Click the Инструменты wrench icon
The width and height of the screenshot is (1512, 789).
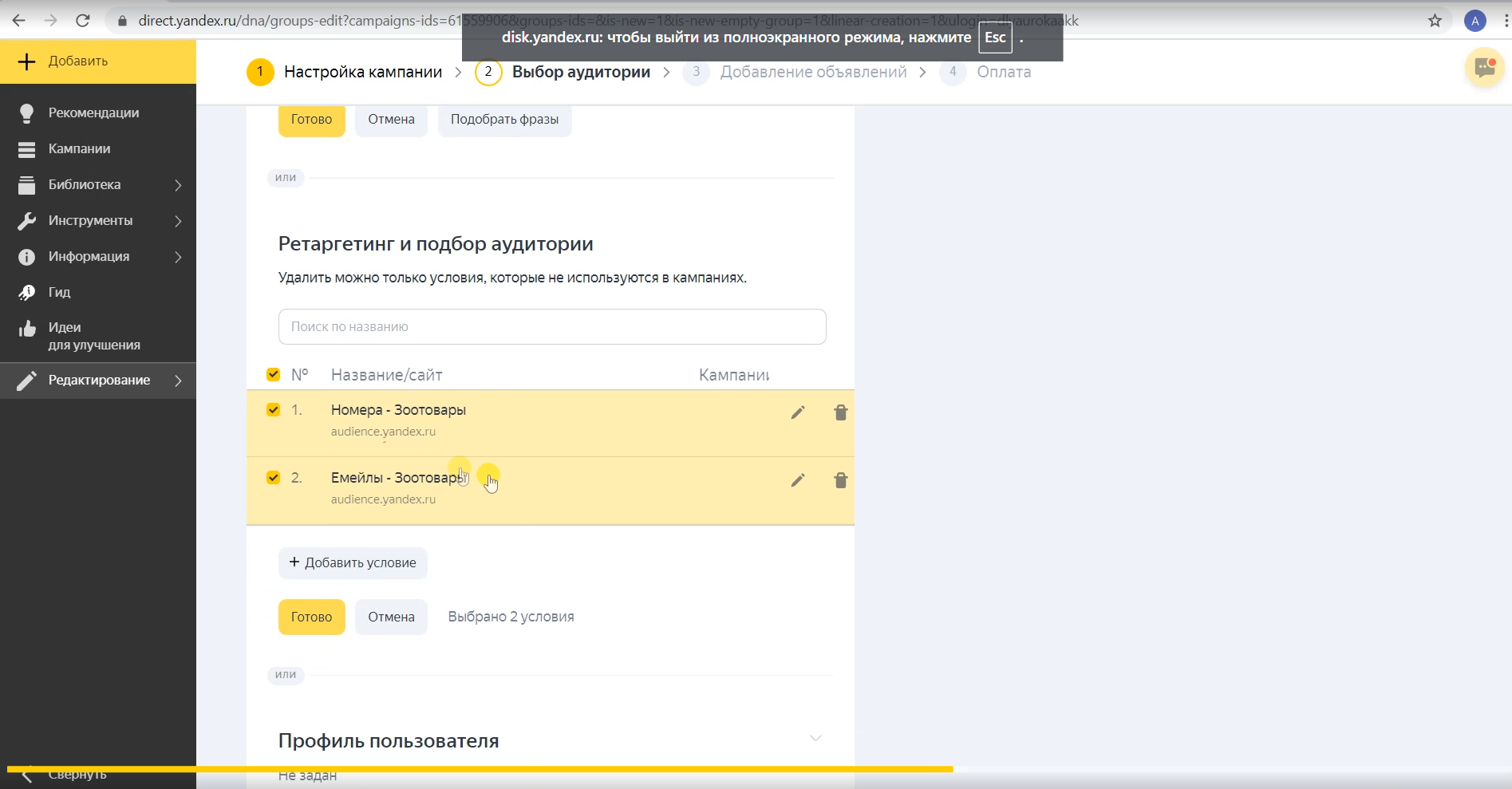[x=26, y=221]
